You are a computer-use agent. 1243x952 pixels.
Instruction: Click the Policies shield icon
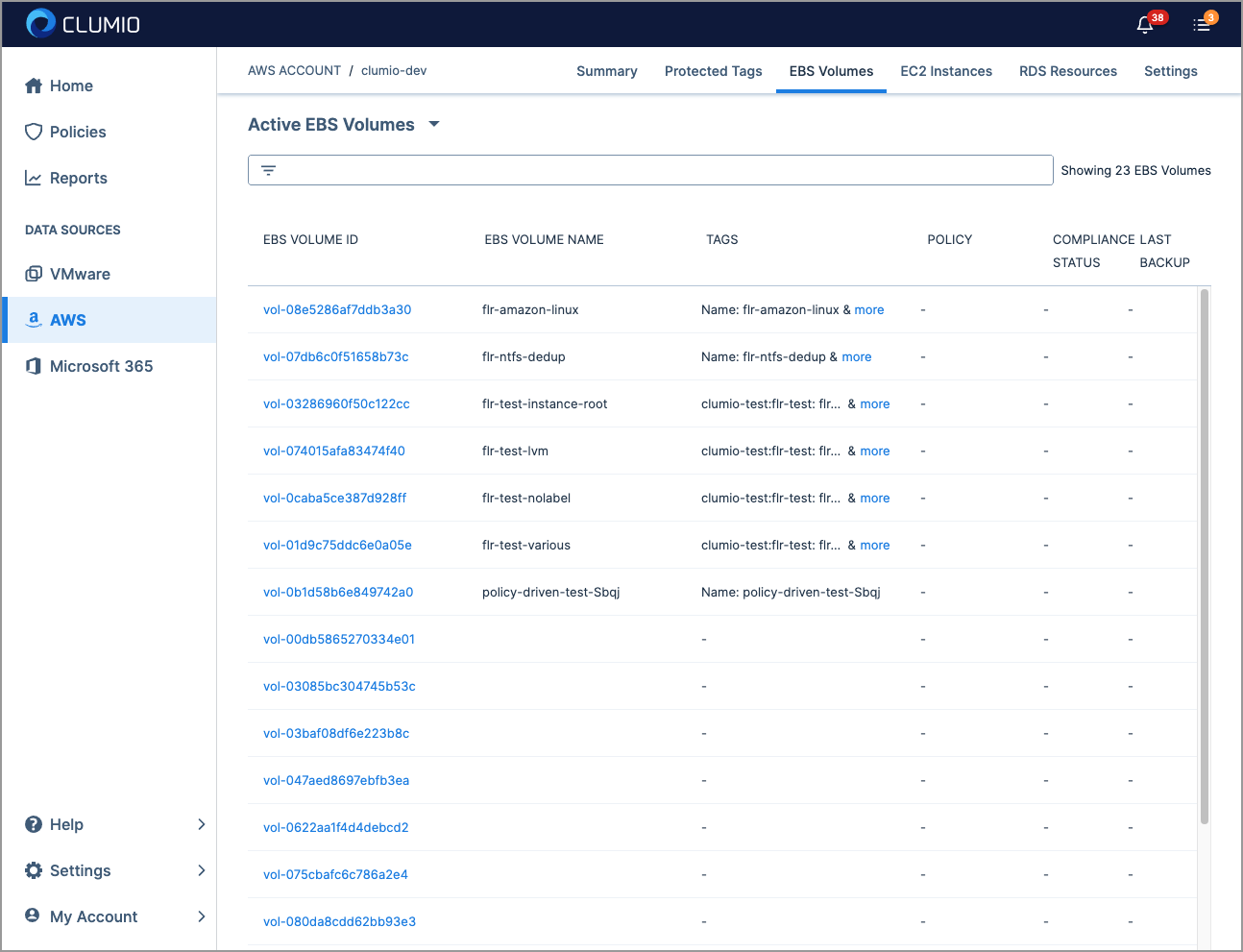click(34, 132)
